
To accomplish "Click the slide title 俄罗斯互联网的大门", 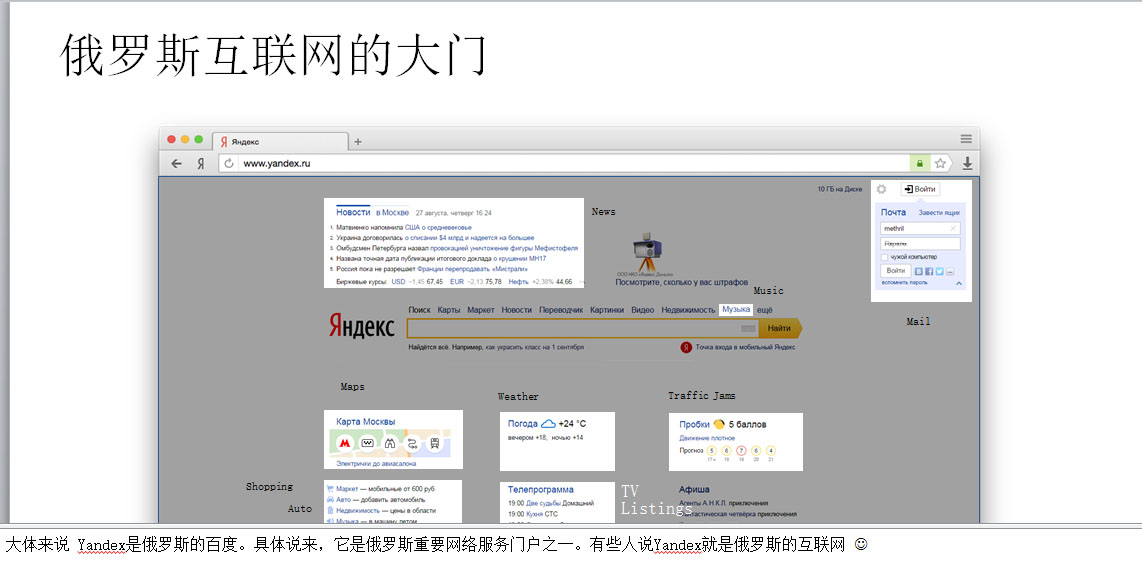I will (272, 56).
